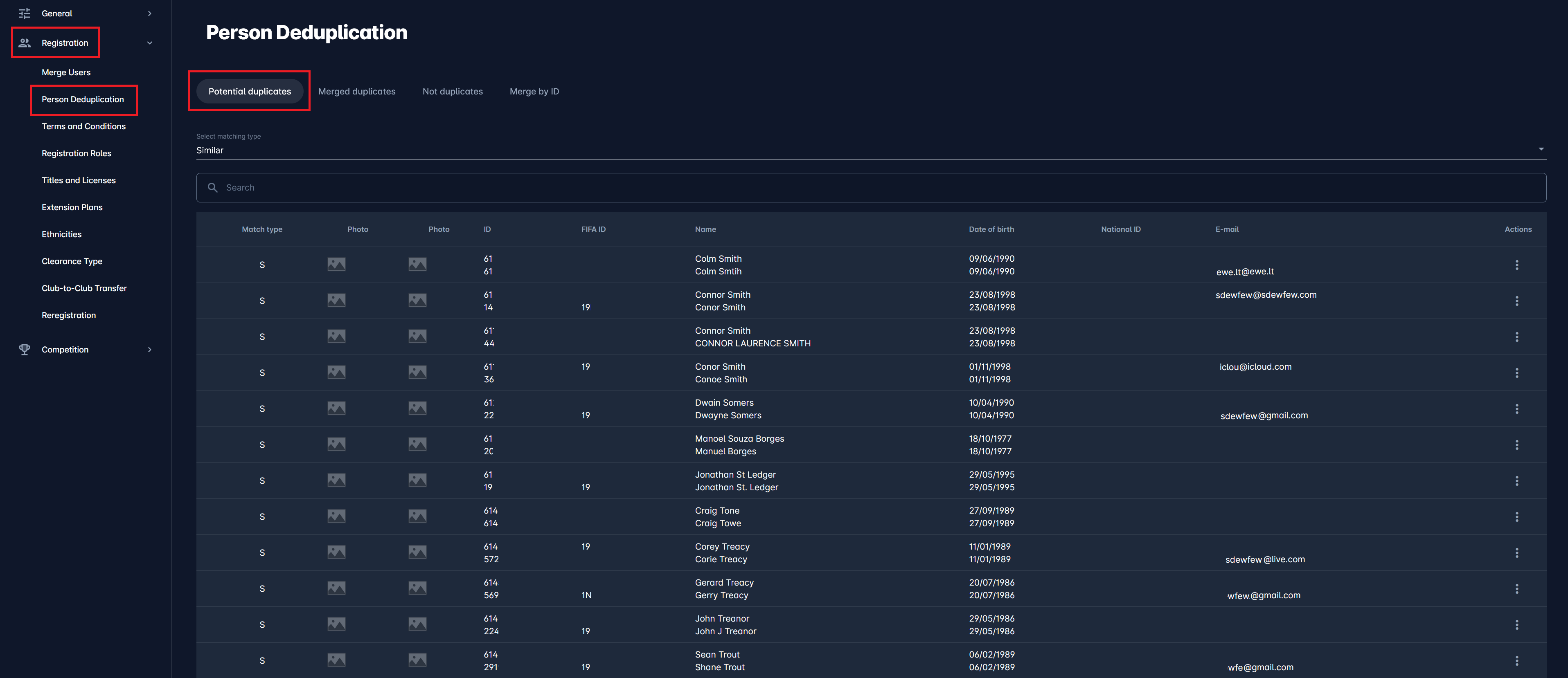This screenshot has width=1568, height=678.
Task: Open the actions menu for Corey Treacy row
Action: 1517,553
